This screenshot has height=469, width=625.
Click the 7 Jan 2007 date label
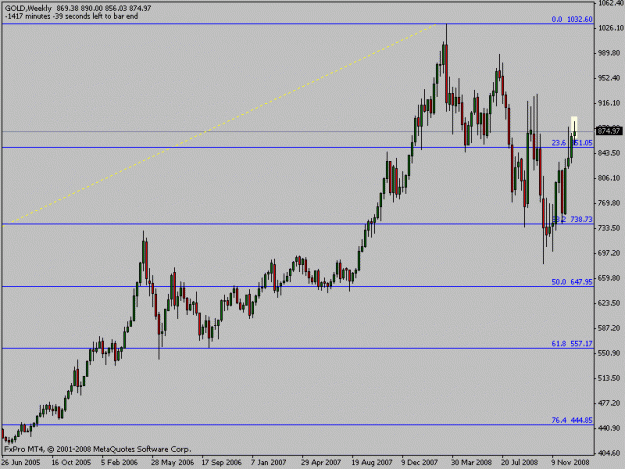coord(269,462)
